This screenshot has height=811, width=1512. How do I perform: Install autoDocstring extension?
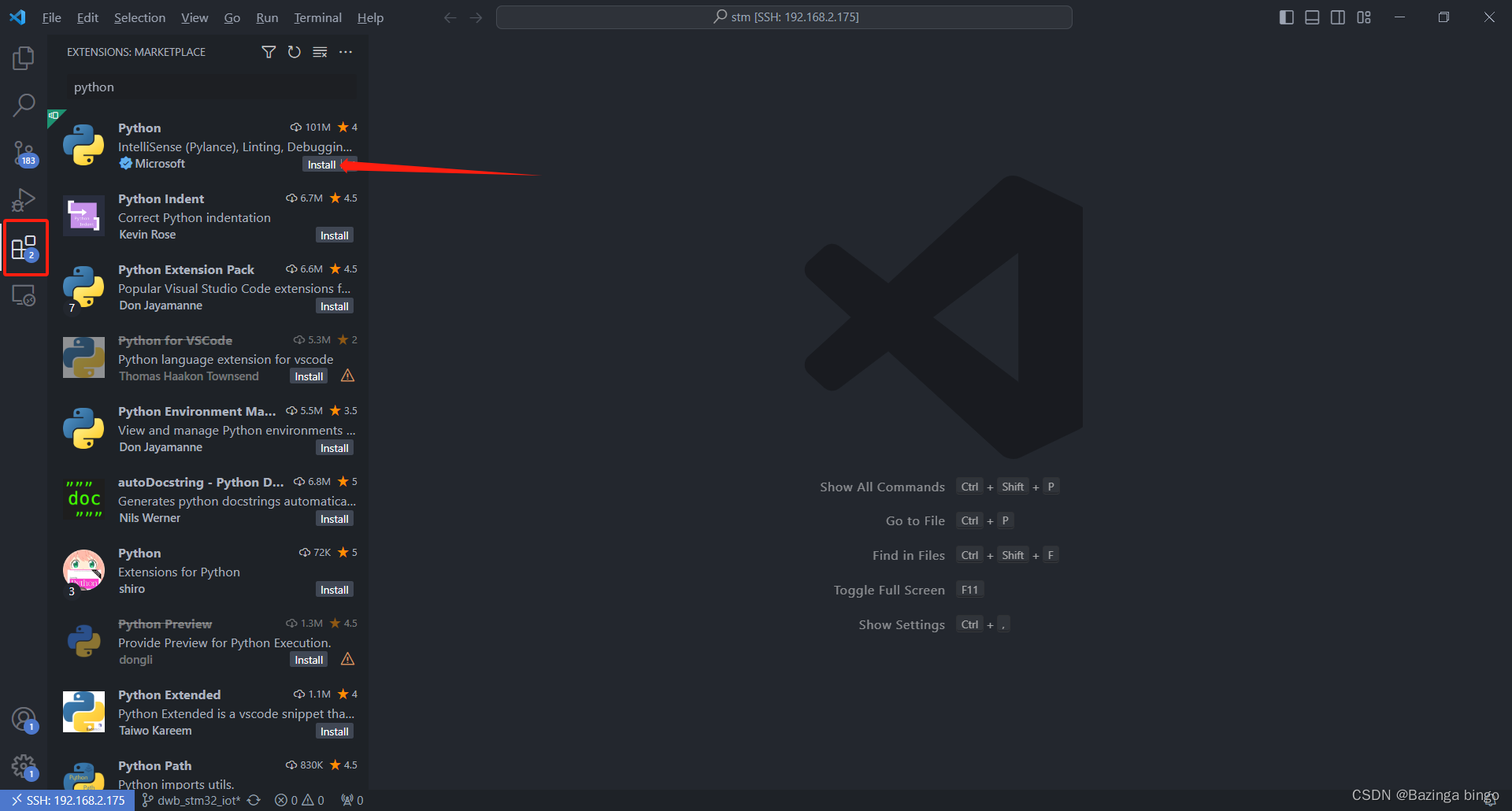point(335,519)
